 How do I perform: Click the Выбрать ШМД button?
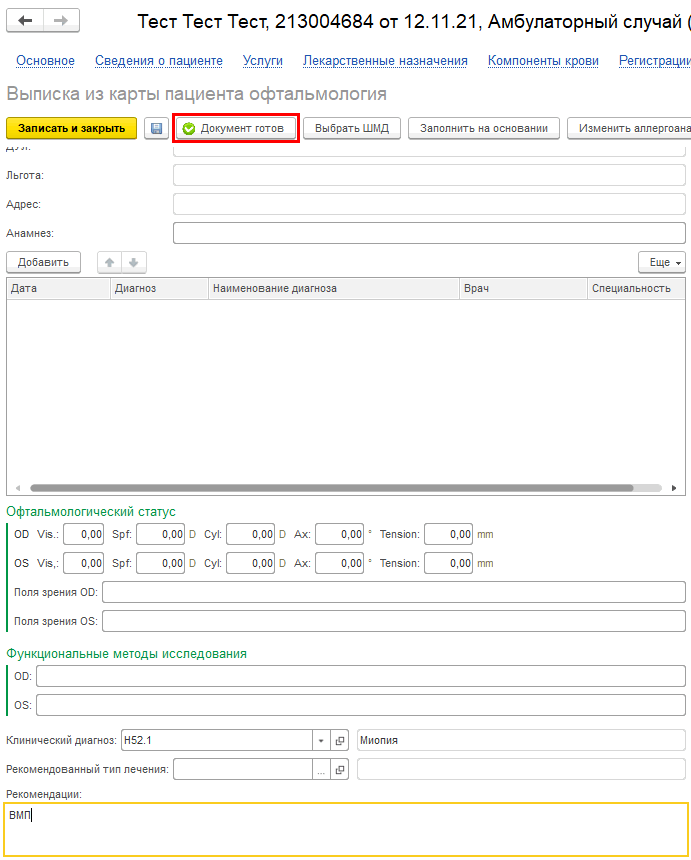point(352,128)
